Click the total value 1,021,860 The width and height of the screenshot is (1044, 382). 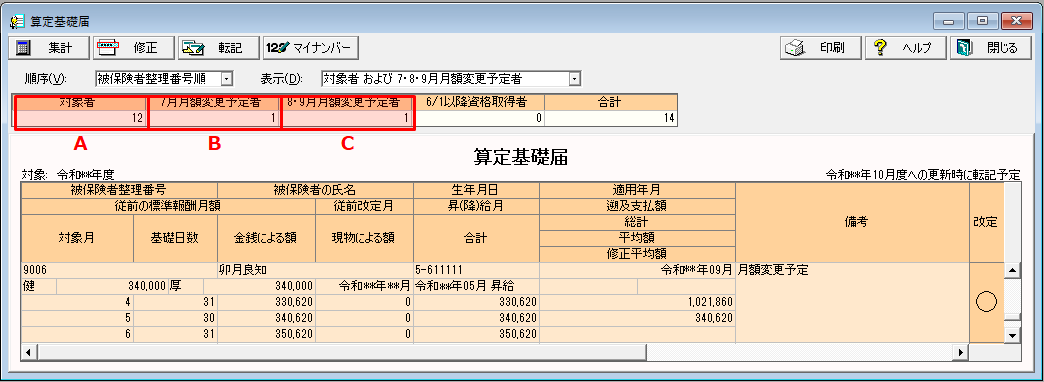click(x=637, y=302)
